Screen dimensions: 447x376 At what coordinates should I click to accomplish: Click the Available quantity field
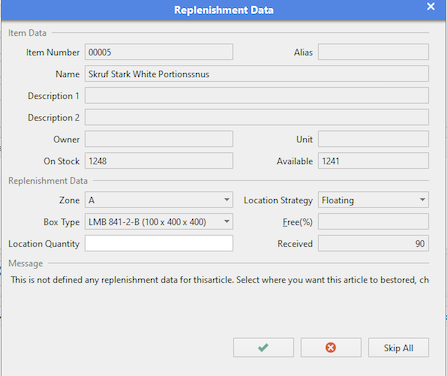click(373, 161)
